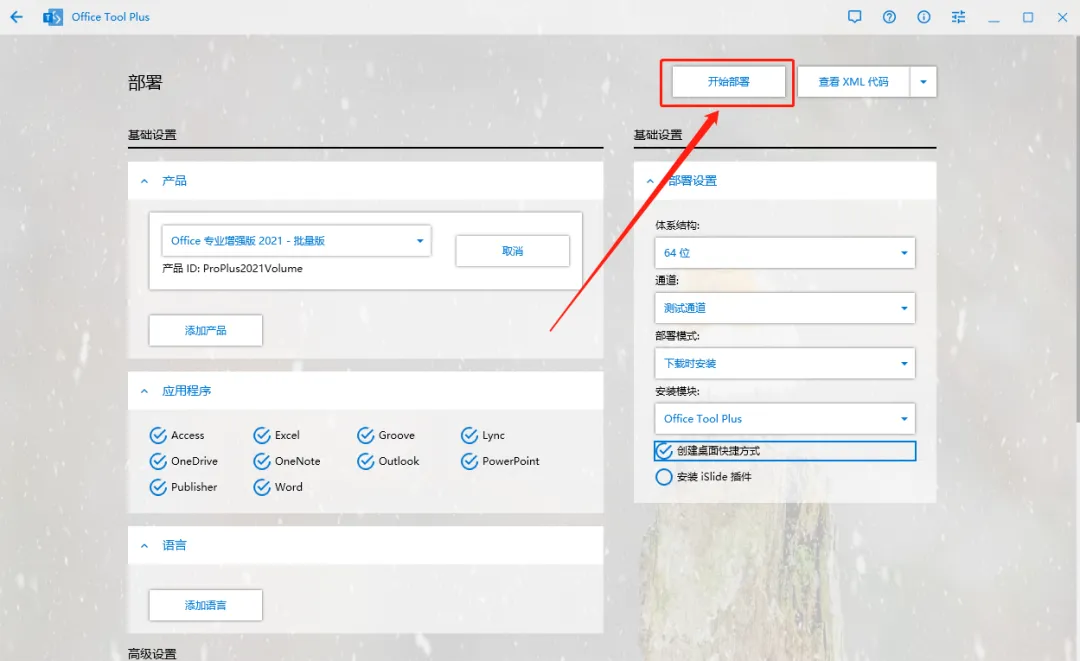The width and height of the screenshot is (1080, 661).
Task: Open the Office 专业增强版 2021 product dropdown
Action: [x=296, y=241]
